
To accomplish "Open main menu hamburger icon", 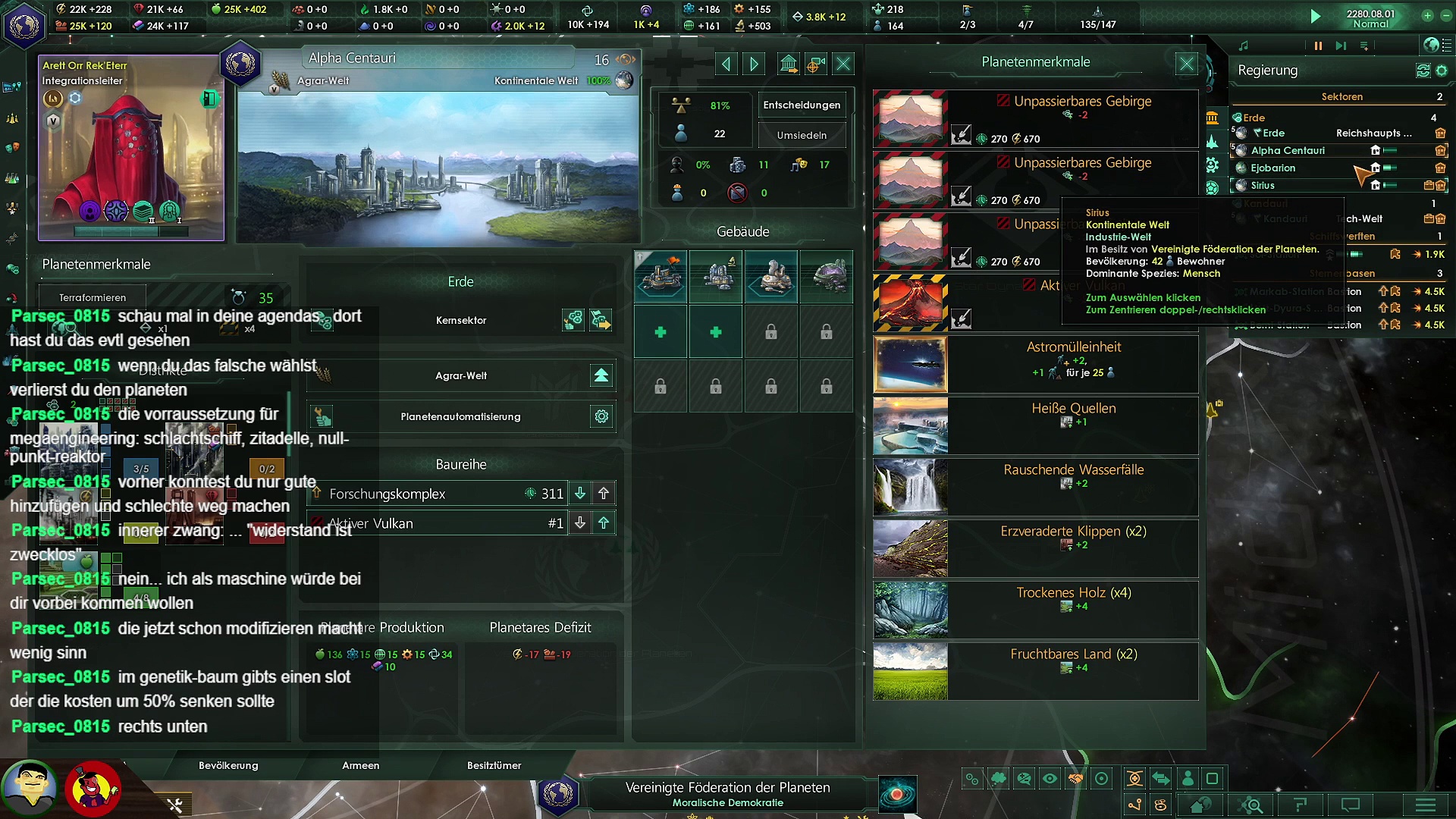I will pyautogui.click(x=1425, y=805).
